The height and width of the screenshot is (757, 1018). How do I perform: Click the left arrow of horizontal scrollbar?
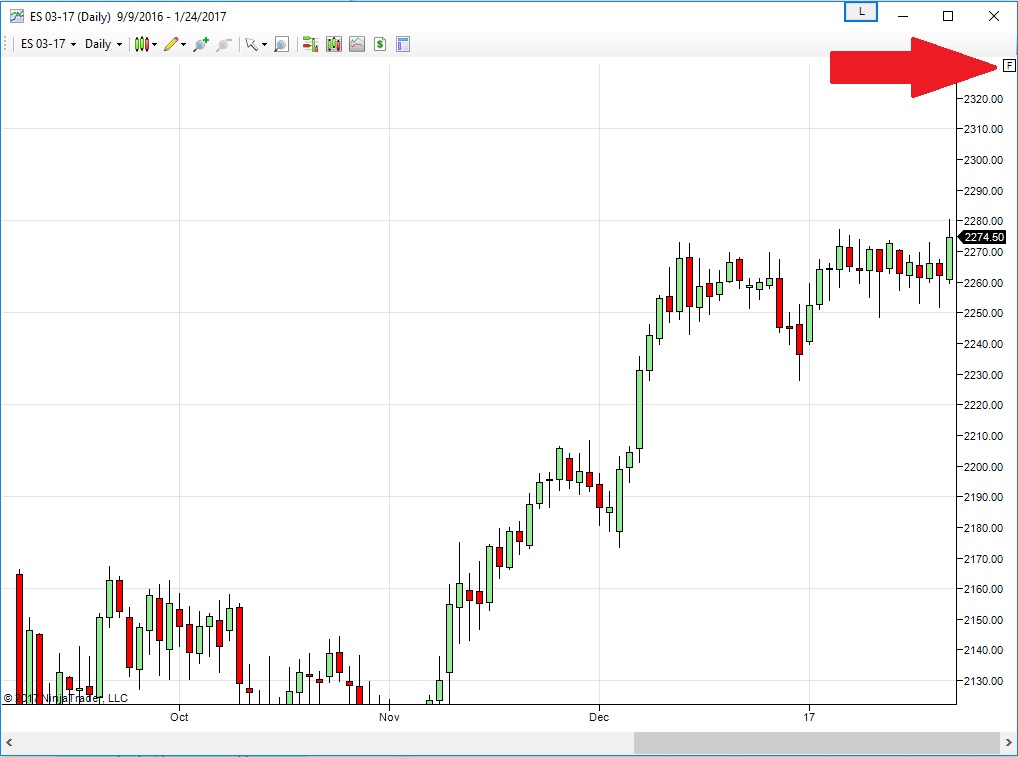click(x=9, y=742)
